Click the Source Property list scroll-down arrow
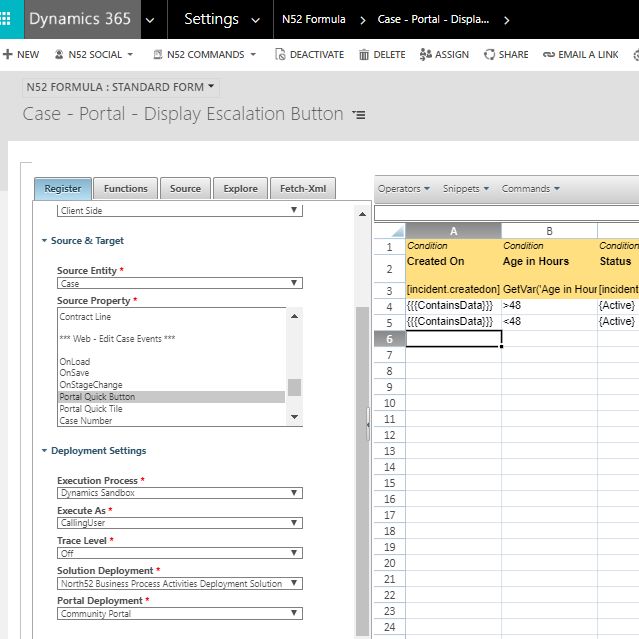639x639 pixels. click(x=294, y=416)
